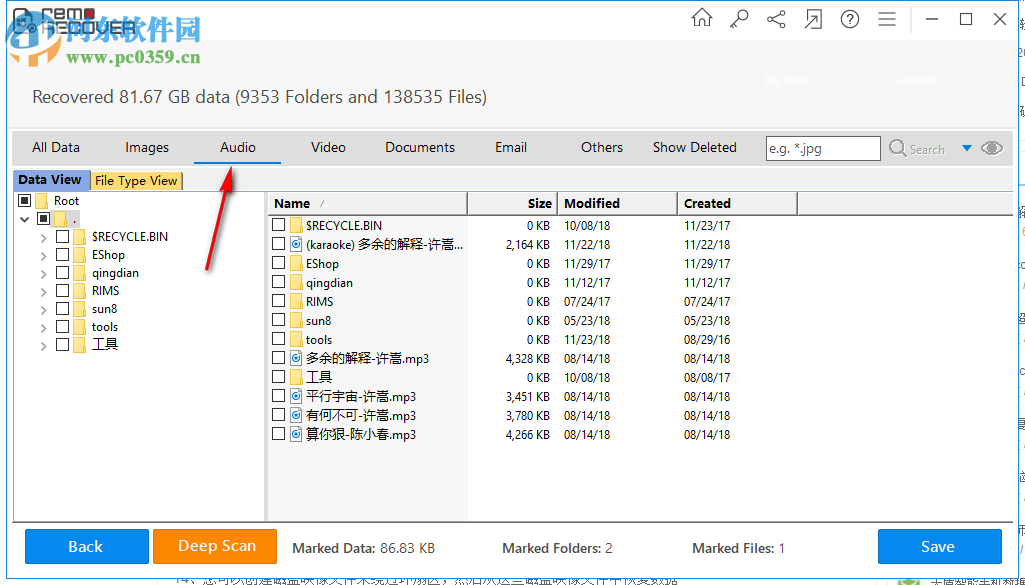Open the hamburger menu icon
This screenshot has width=1025, height=585.
(886, 17)
